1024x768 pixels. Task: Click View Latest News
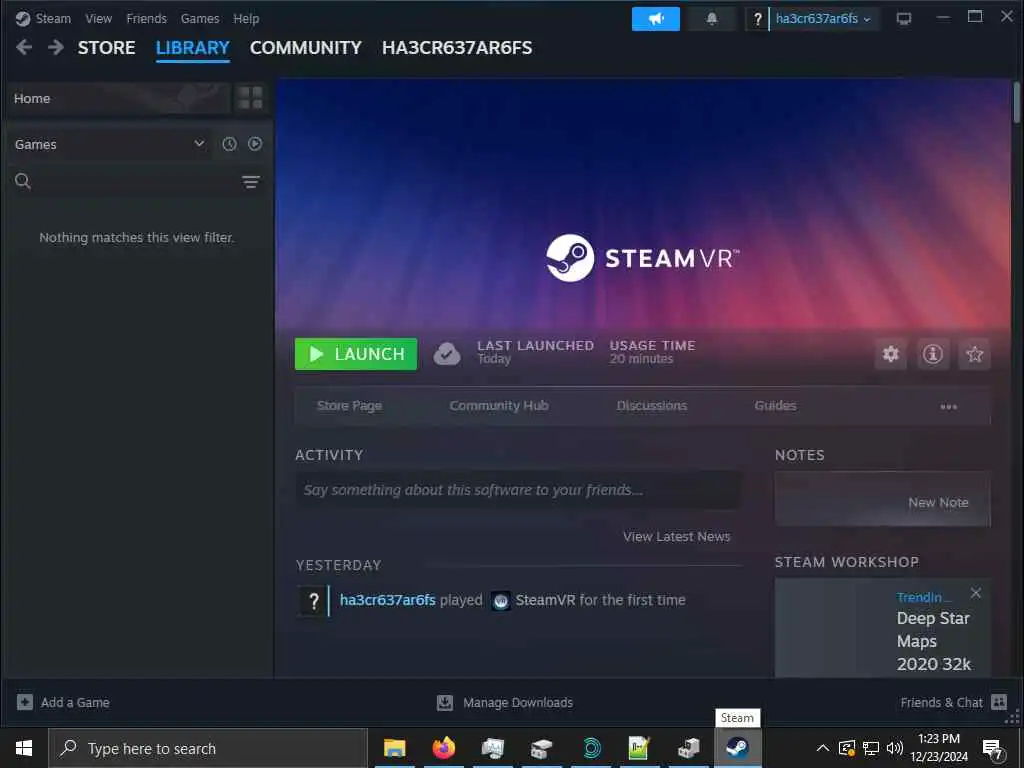pyautogui.click(x=677, y=536)
